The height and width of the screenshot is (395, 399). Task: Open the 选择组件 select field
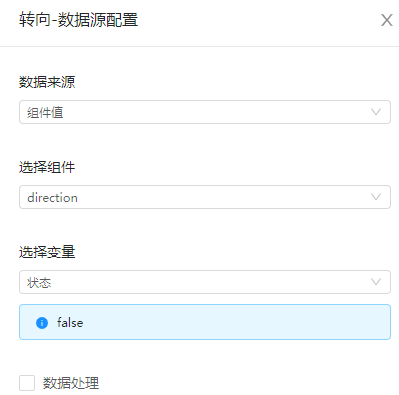205,197
